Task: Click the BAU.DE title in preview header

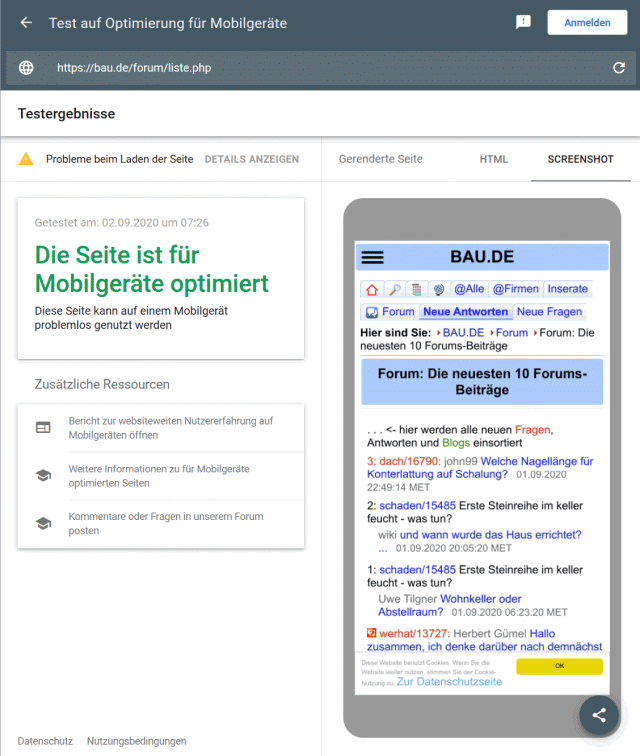Action: click(482, 257)
